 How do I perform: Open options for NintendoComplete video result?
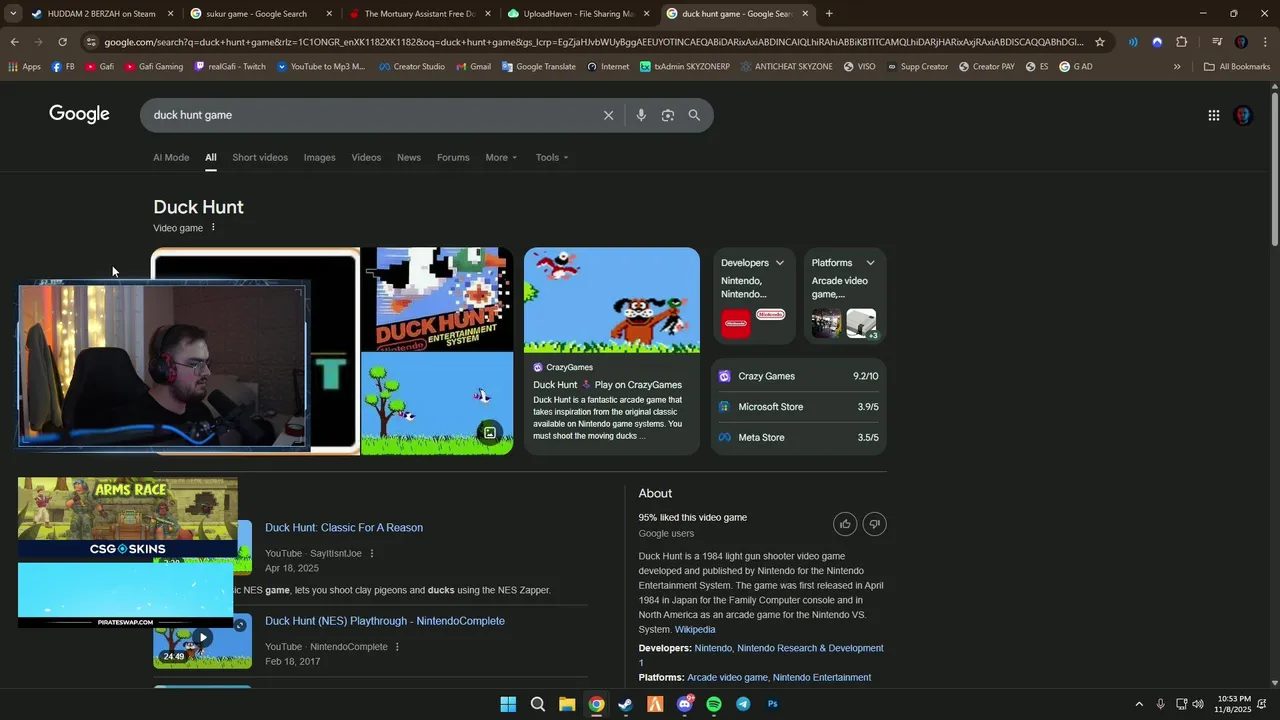pos(397,647)
